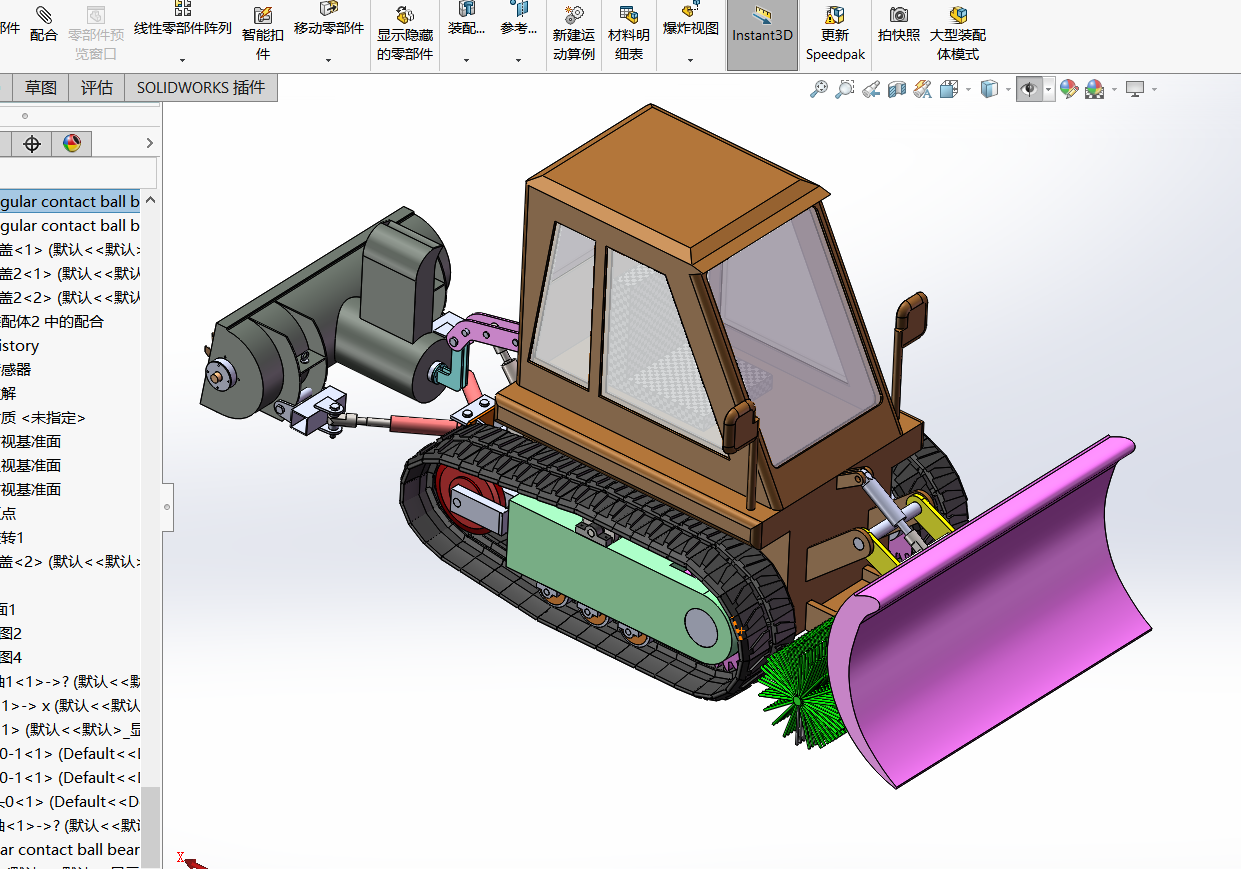Image resolution: width=1241 pixels, height=869 pixels.
Task: Select the tree item '盖2<2> (默认<<默认'
Action: click(x=70, y=298)
